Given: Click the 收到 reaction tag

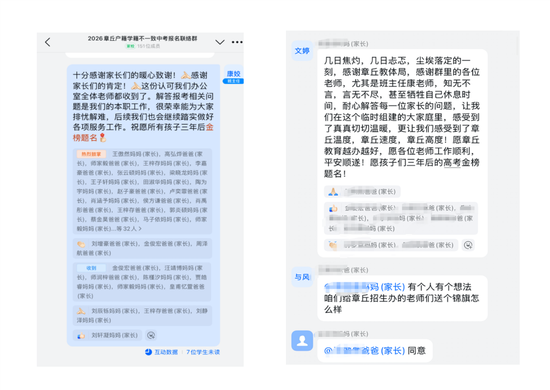Looking at the screenshot, I should pos(91,268).
